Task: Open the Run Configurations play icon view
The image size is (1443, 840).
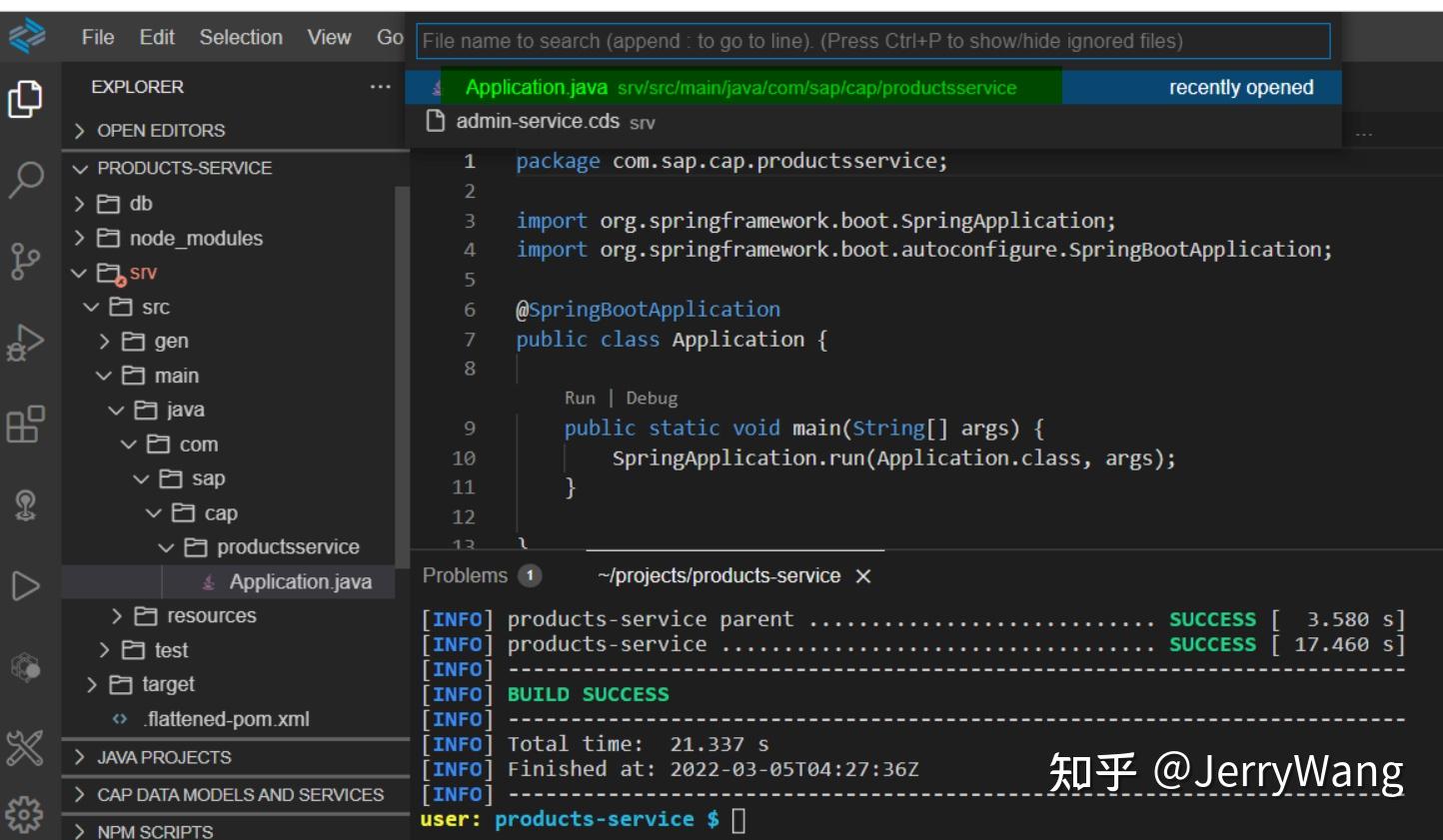Action: pos(26,585)
